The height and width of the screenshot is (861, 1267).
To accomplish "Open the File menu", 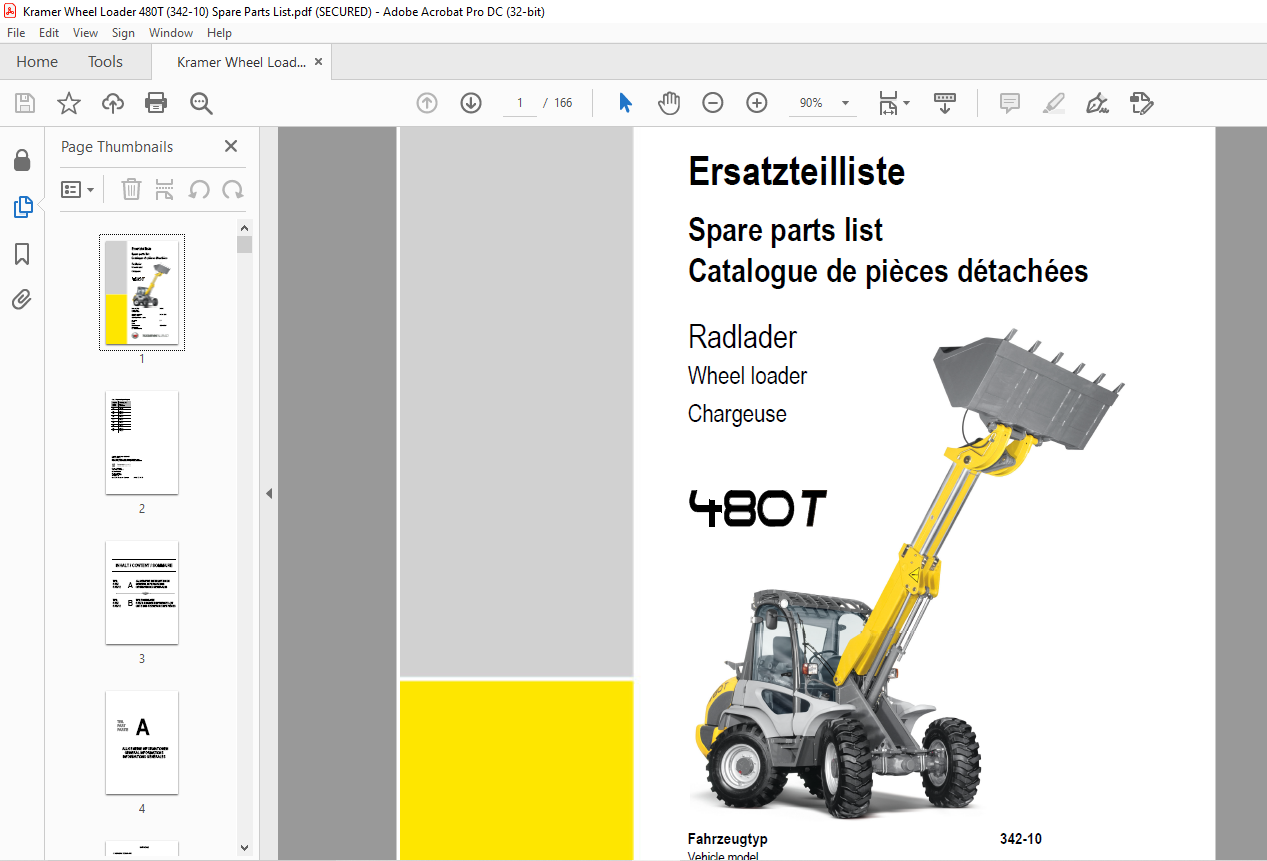I will [16, 33].
